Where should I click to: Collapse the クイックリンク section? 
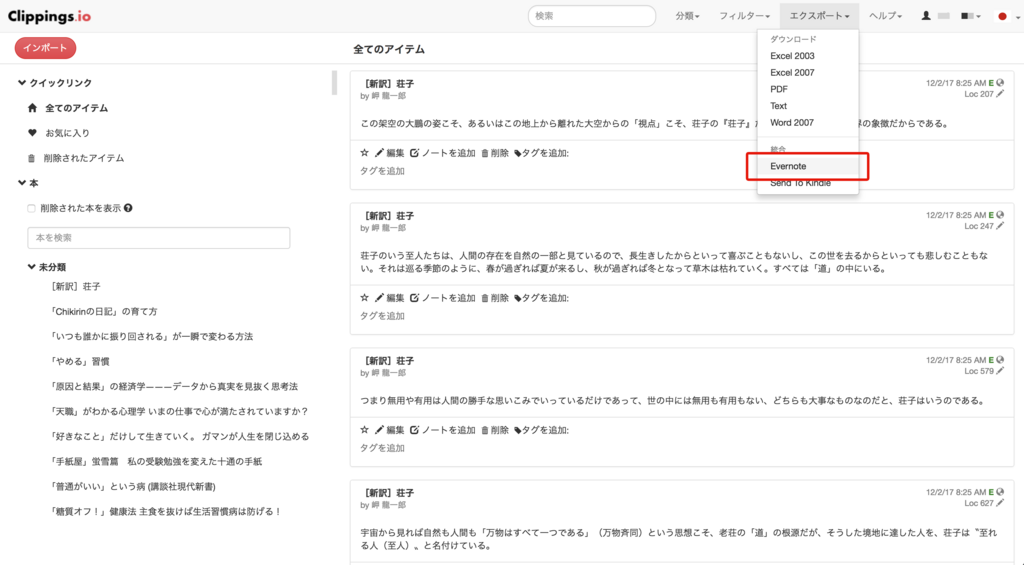click(55, 83)
